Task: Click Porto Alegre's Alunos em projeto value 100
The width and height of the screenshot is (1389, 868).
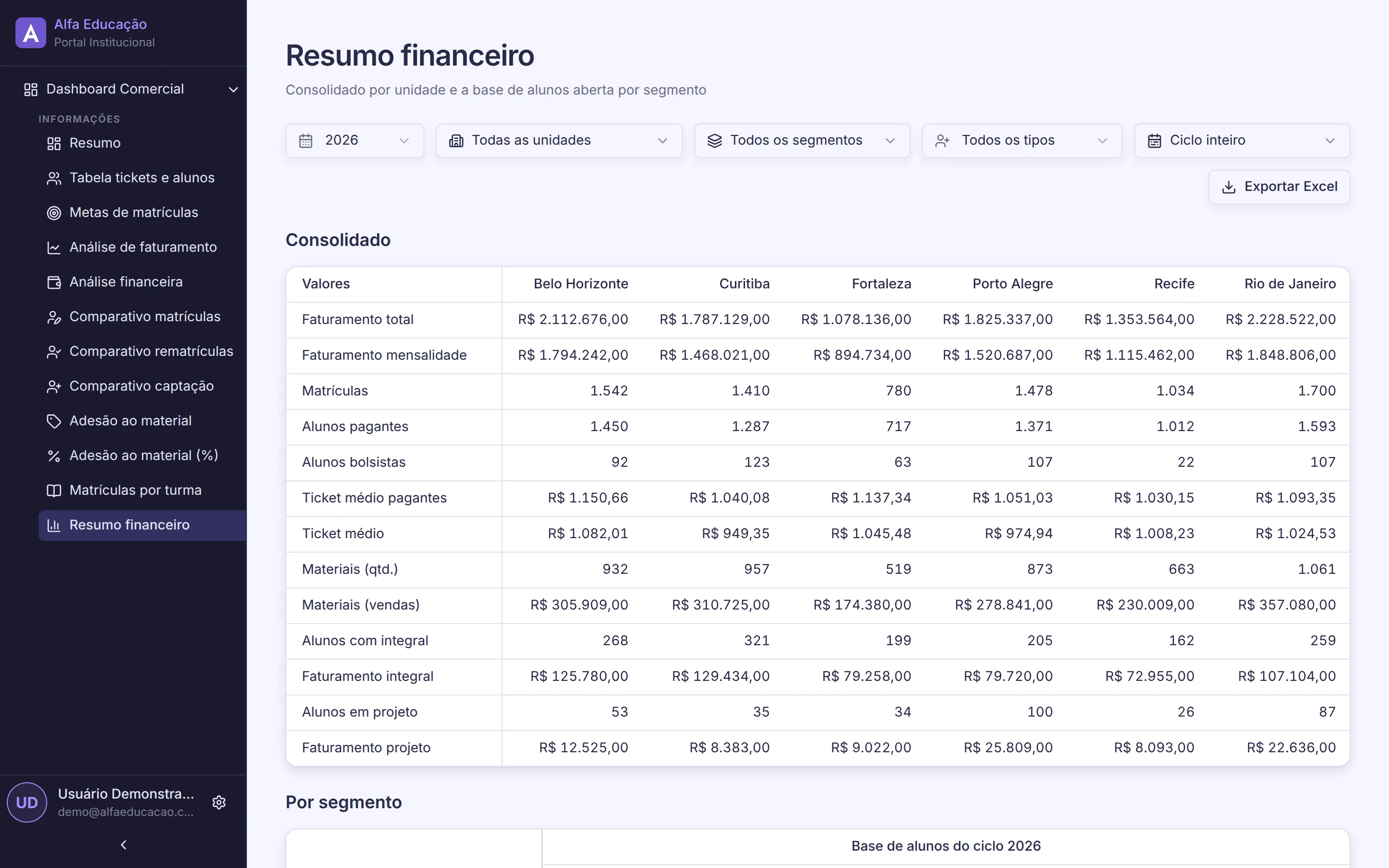Action: [1039, 712]
